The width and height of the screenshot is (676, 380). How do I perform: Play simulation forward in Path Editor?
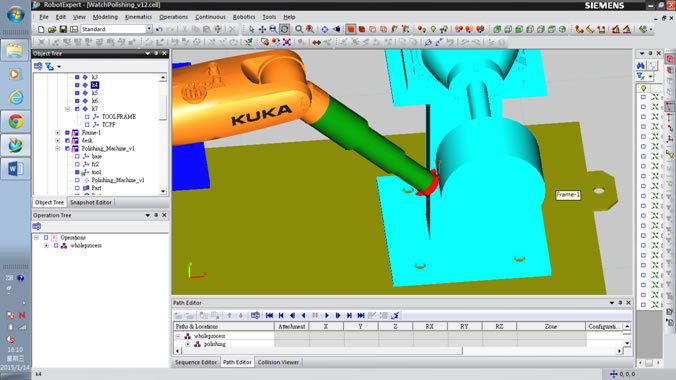click(x=327, y=315)
